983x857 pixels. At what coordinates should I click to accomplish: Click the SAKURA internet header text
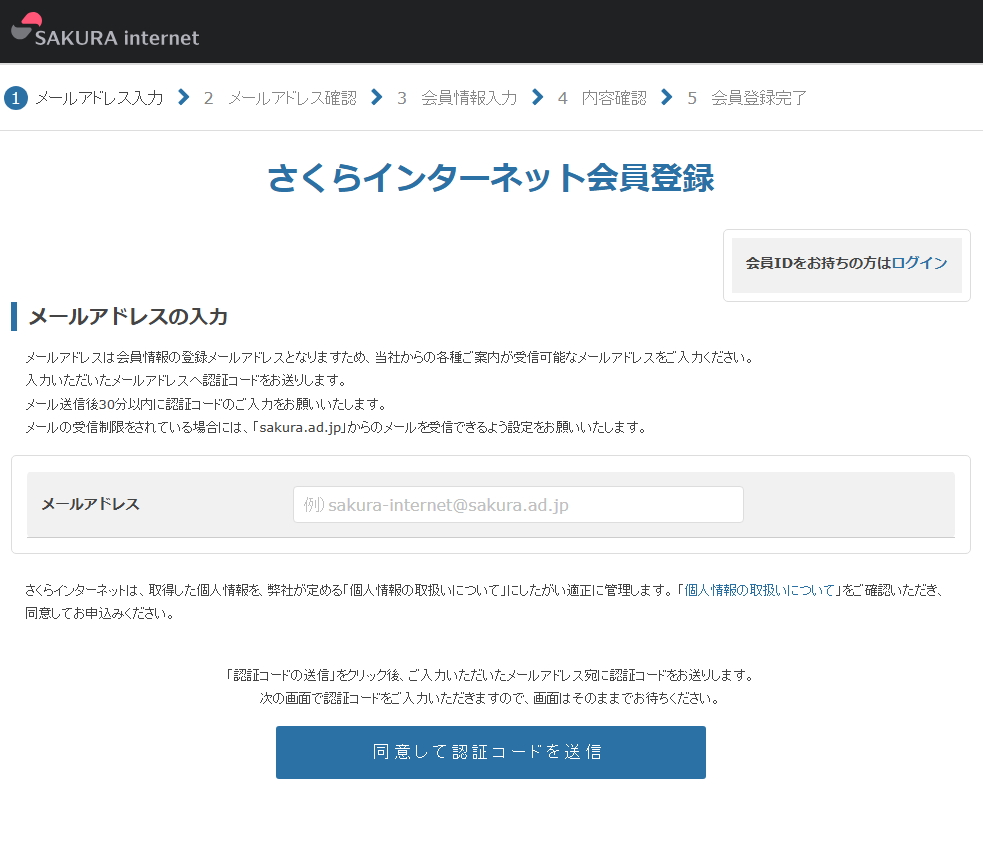coord(117,38)
